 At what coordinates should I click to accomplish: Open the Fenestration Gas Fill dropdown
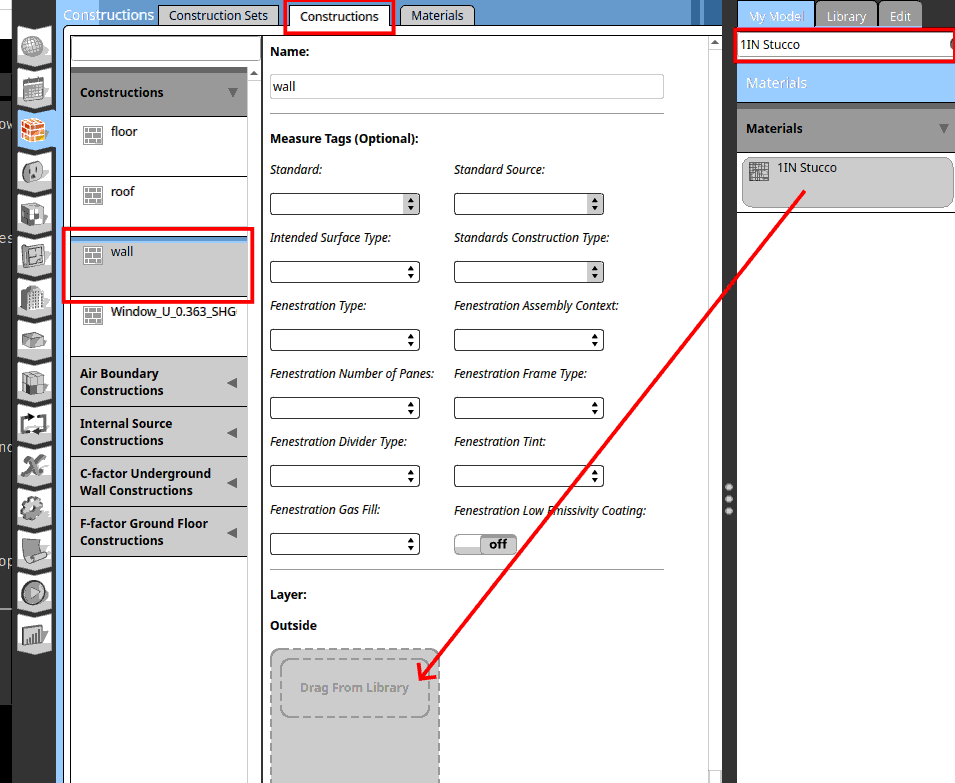(344, 544)
